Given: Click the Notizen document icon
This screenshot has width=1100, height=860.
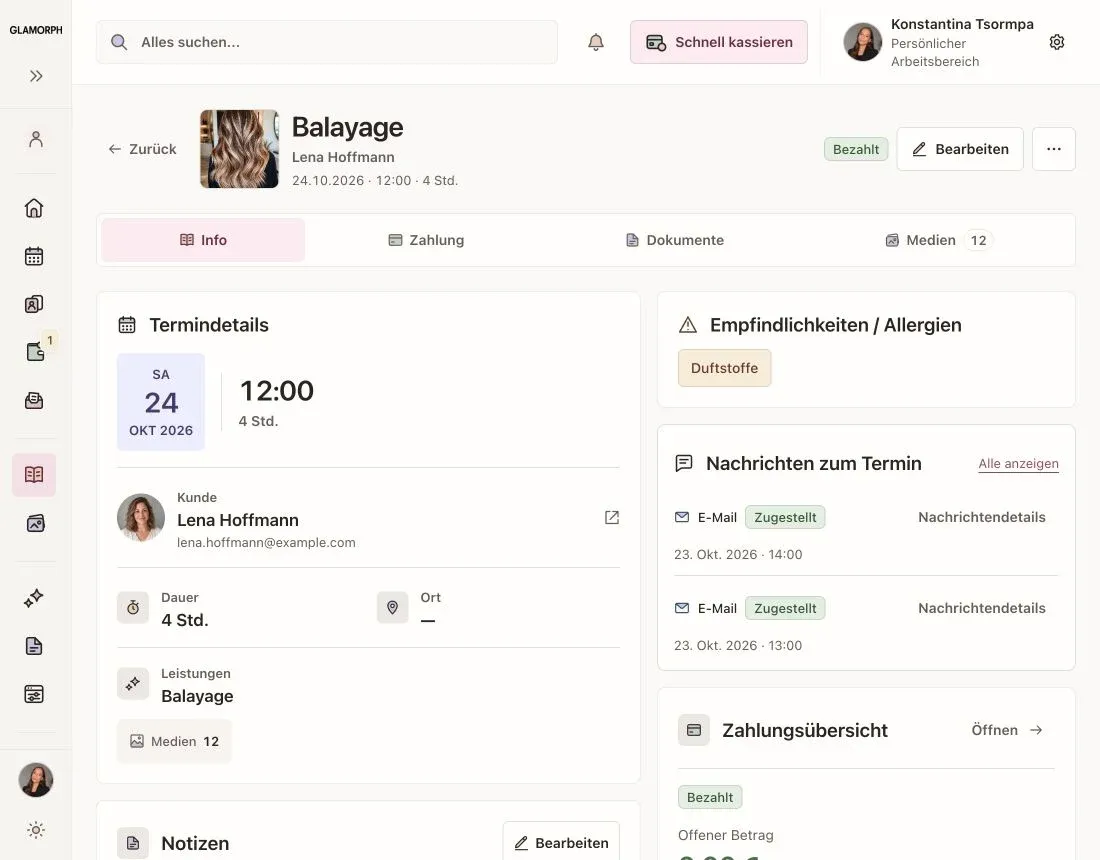Looking at the screenshot, I should 133,842.
